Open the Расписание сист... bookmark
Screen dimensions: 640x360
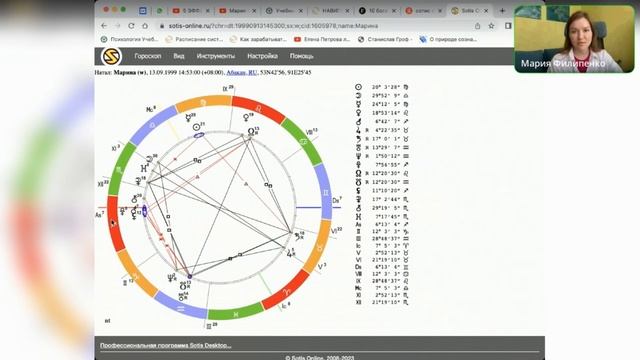click(x=194, y=40)
